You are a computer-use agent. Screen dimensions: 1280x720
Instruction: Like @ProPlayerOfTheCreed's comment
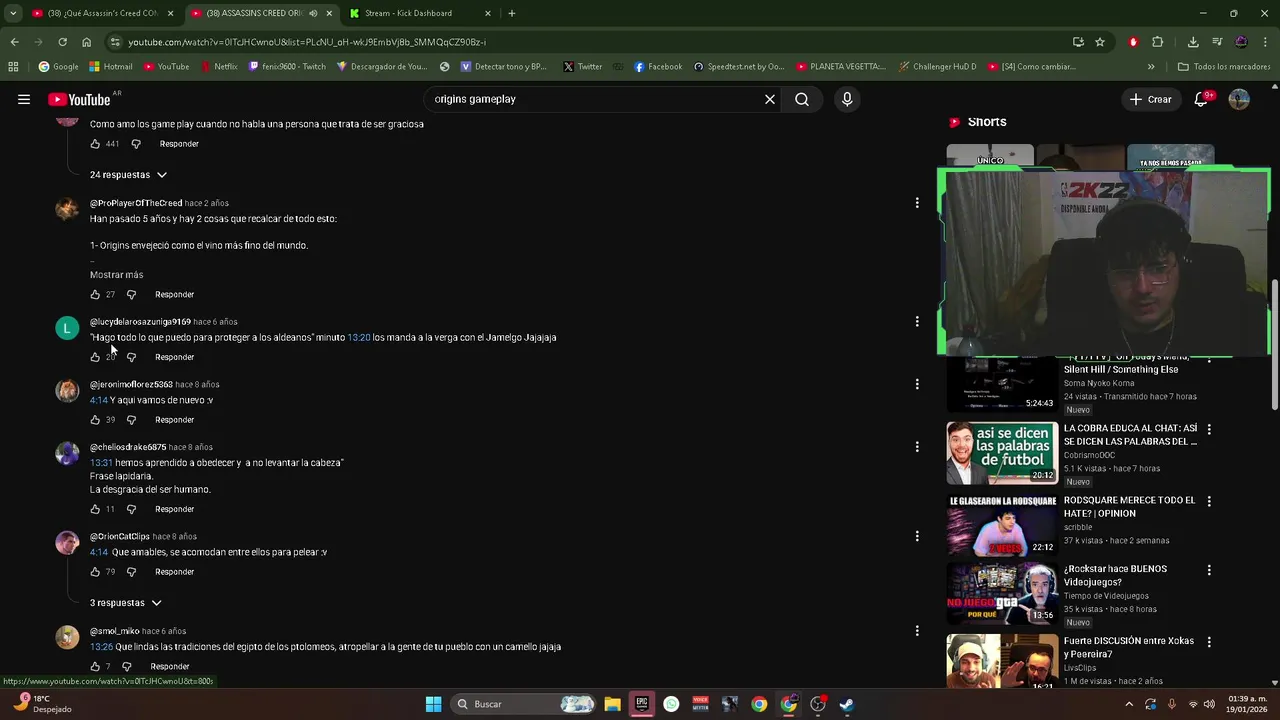click(95, 295)
